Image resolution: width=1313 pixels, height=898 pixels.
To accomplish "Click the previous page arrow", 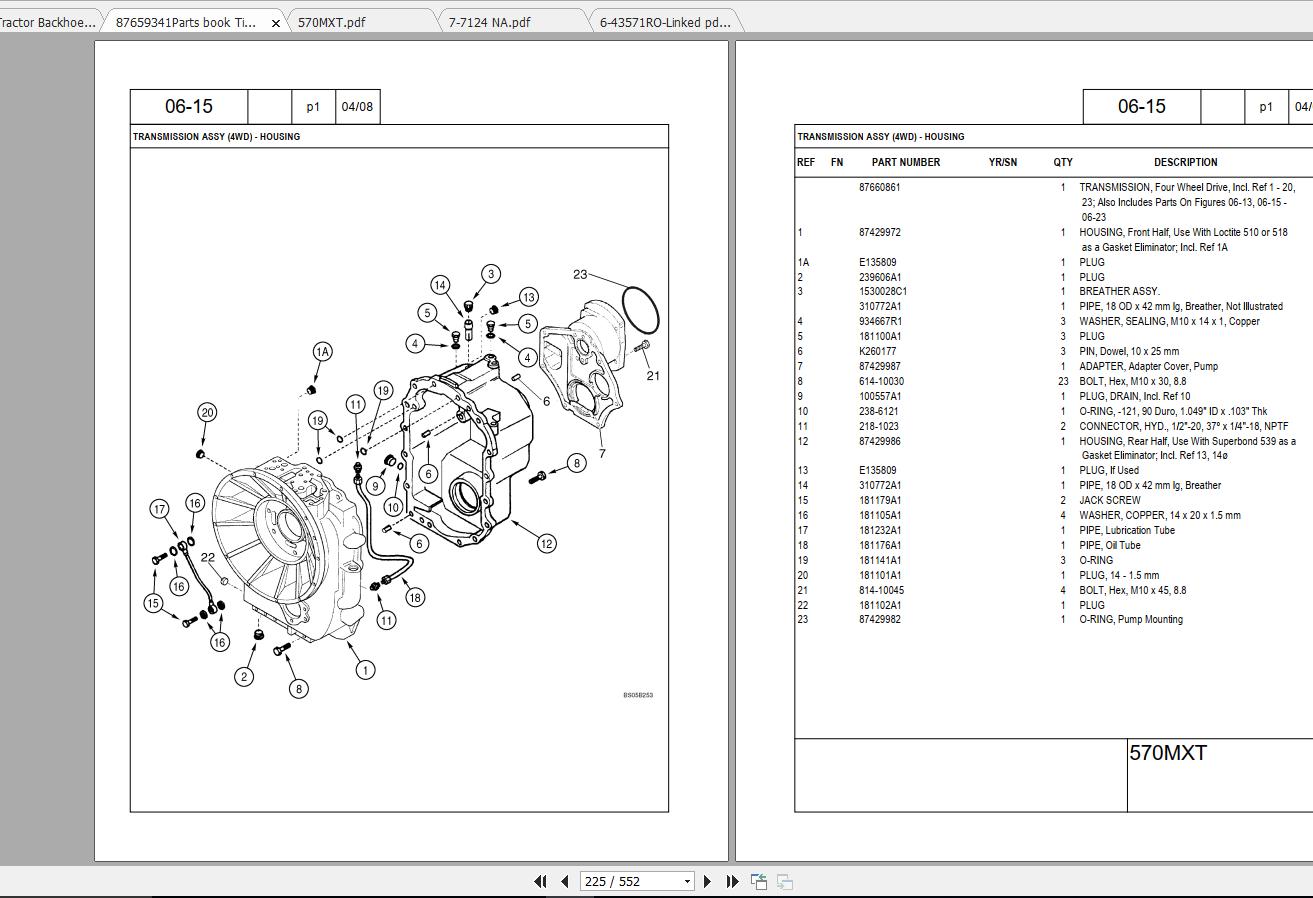I will pyautogui.click(x=565, y=881).
